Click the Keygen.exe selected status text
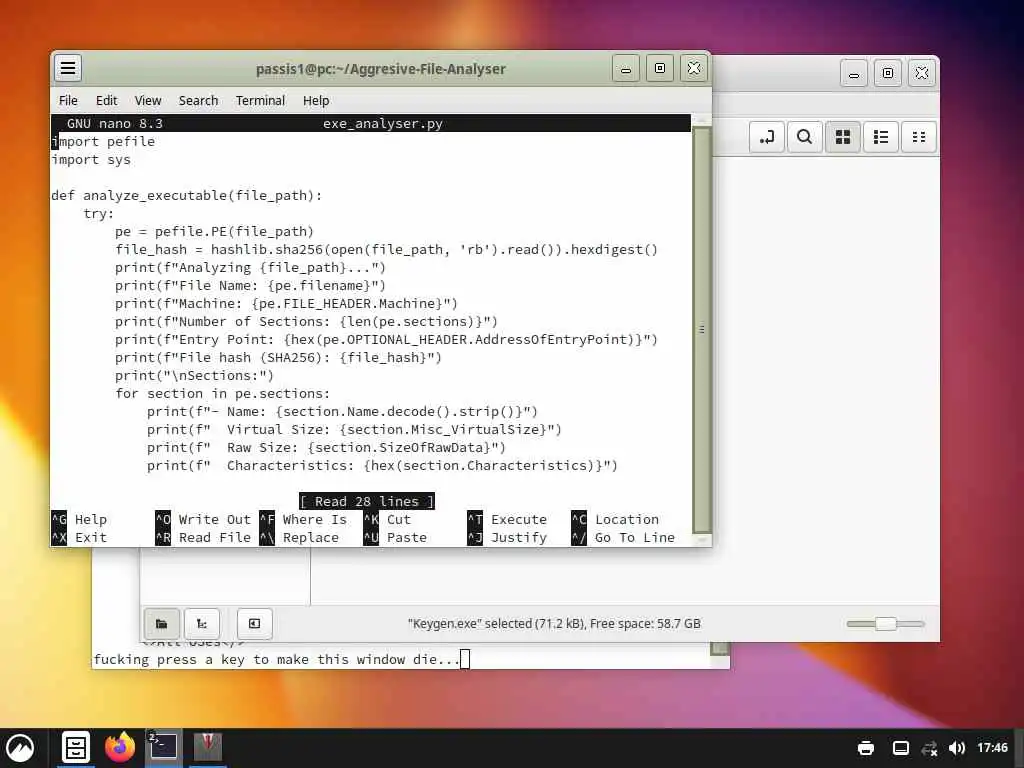This screenshot has width=1024, height=768. tap(554, 624)
